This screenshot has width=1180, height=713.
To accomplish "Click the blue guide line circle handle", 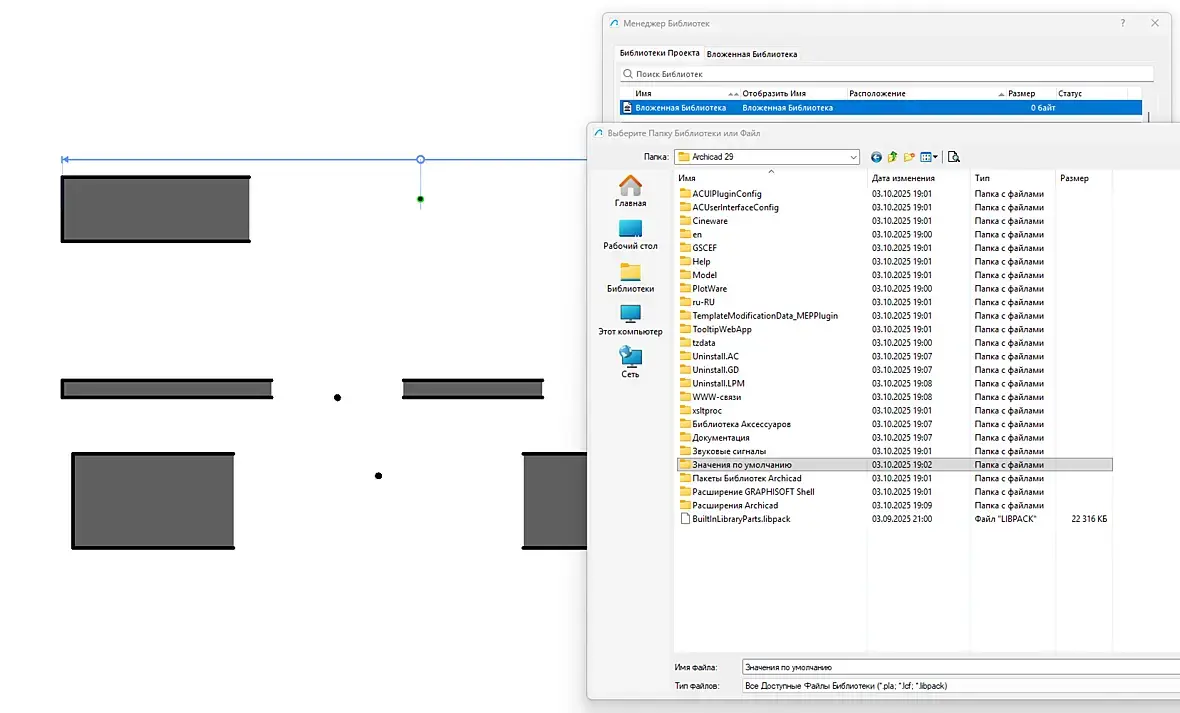I will (x=421, y=160).
